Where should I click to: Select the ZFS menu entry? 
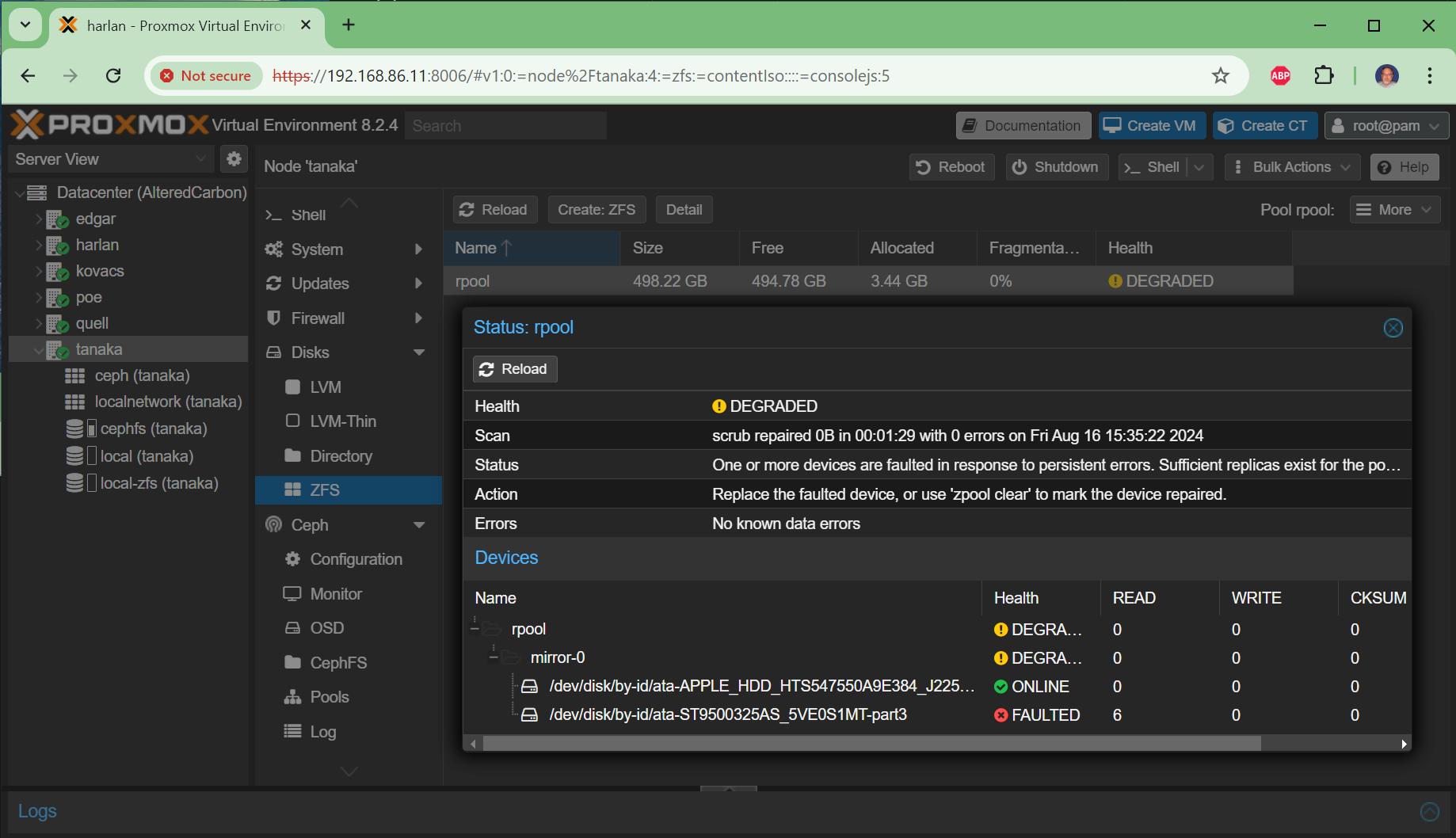(x=349, y=490)
